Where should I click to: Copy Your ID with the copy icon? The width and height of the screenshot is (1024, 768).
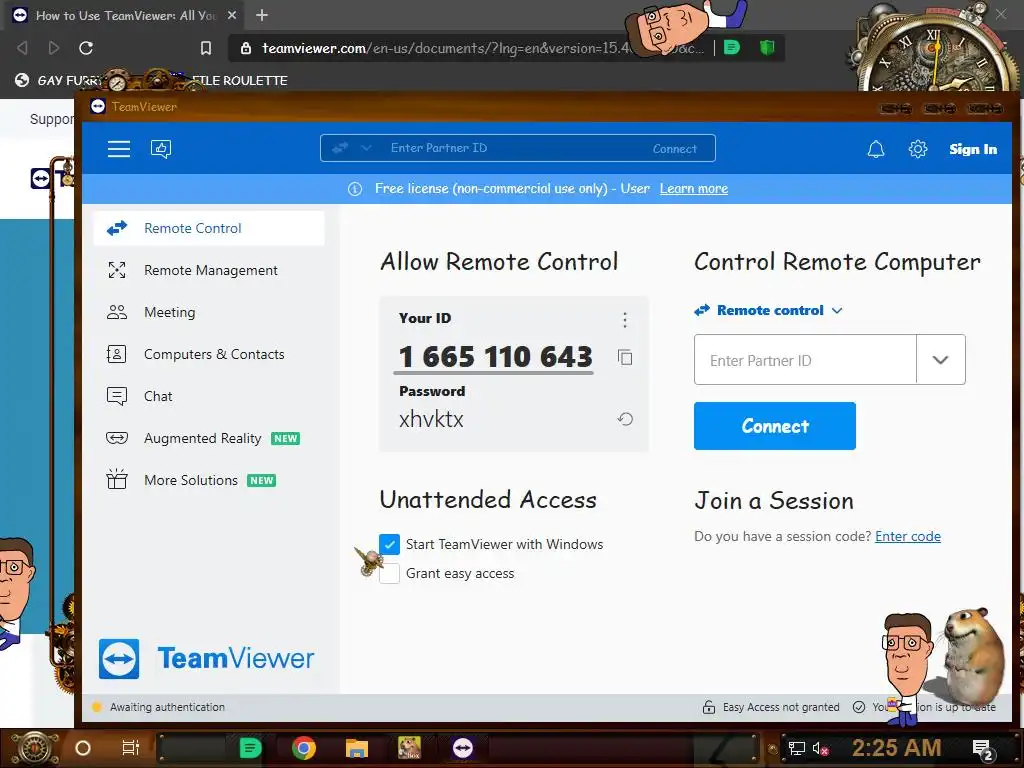click(625, 357)
